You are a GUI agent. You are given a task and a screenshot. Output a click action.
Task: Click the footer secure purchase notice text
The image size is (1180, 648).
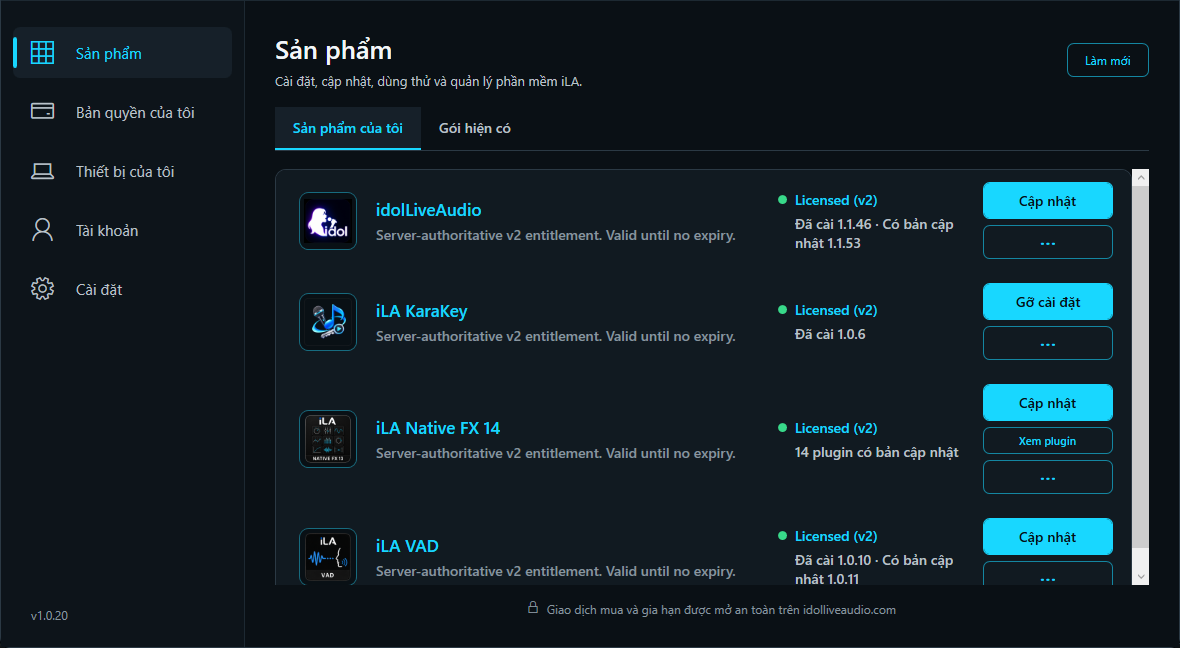(x=721, y=610)
